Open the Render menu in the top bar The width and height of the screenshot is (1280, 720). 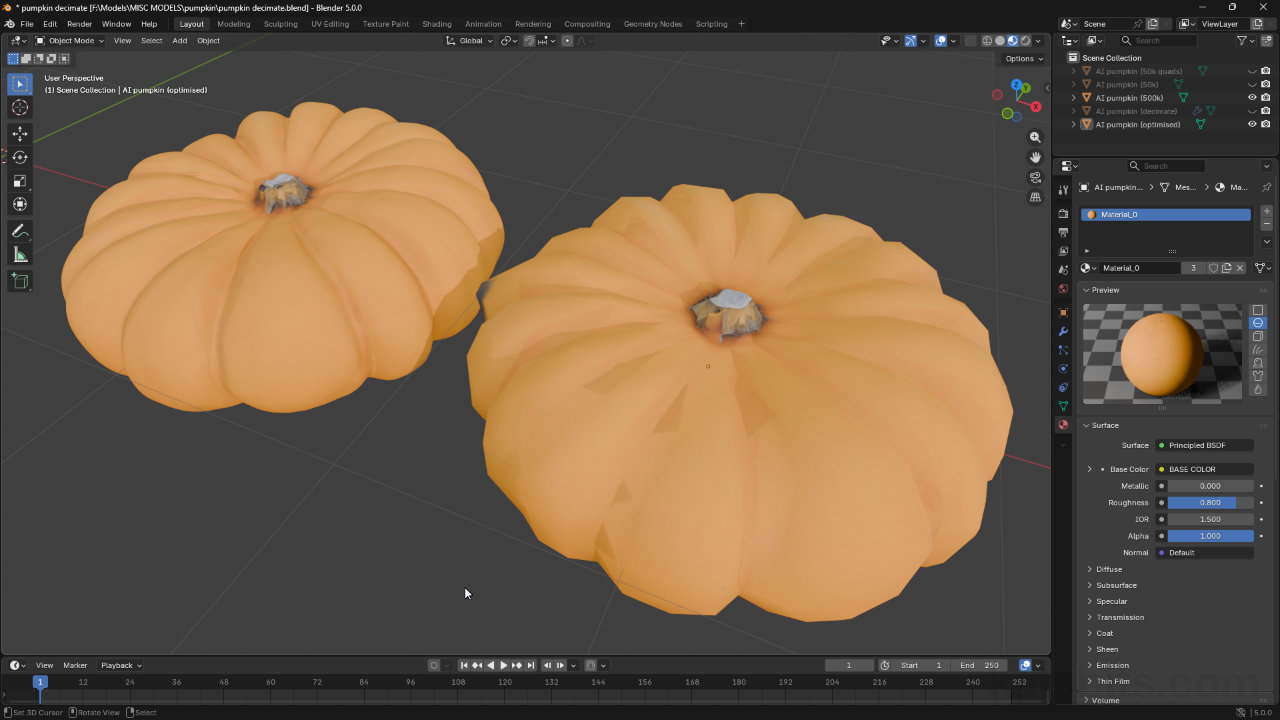[x=79, y=24]
